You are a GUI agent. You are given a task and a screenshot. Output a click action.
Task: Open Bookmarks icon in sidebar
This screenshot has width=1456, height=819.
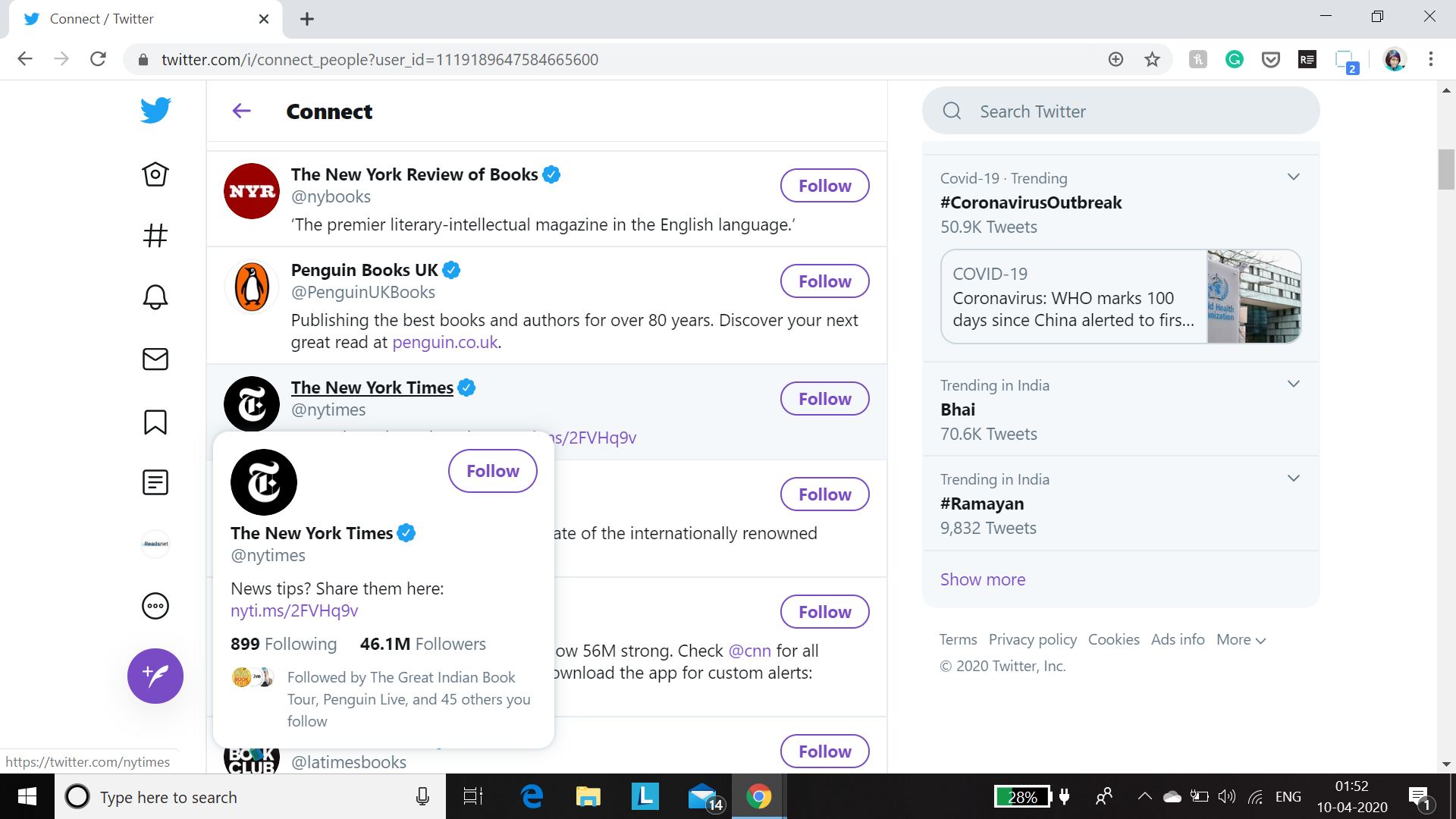155,422
